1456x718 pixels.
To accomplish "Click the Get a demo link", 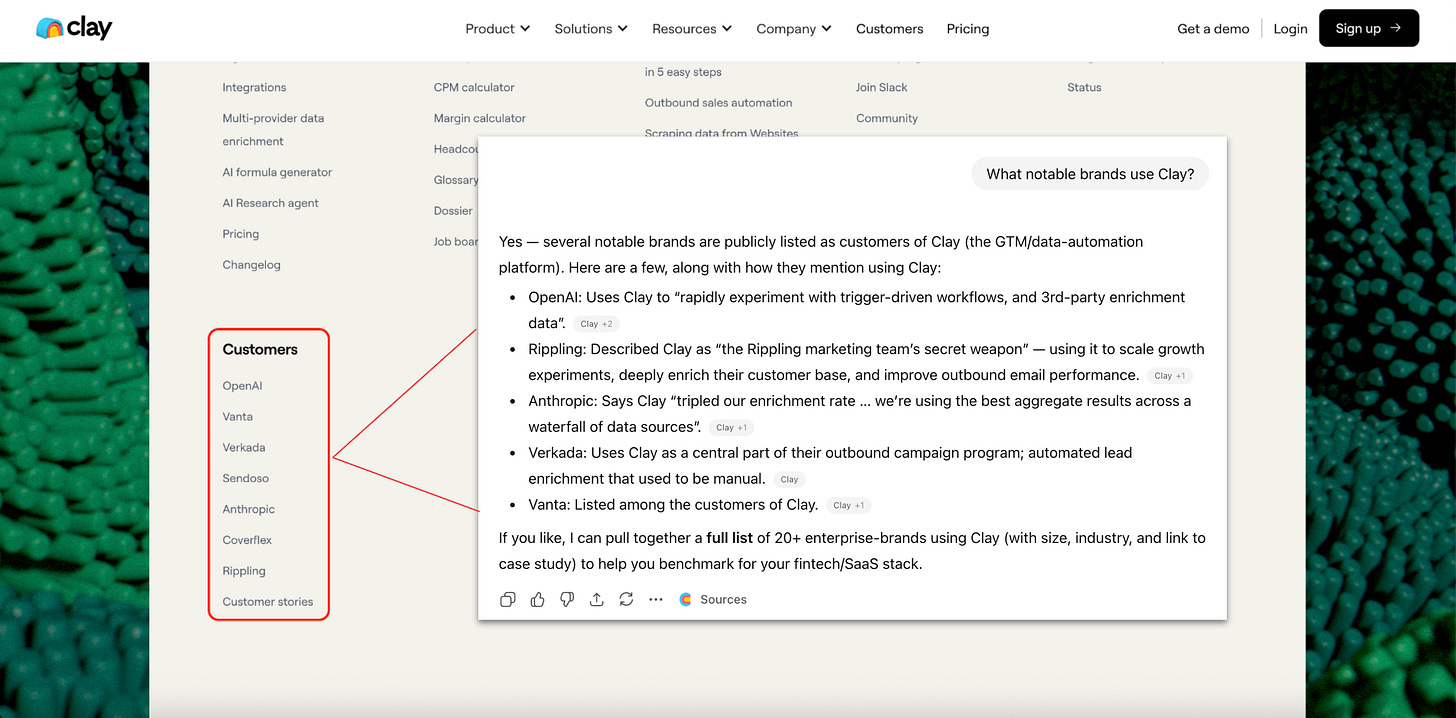I will [1213, 29].
